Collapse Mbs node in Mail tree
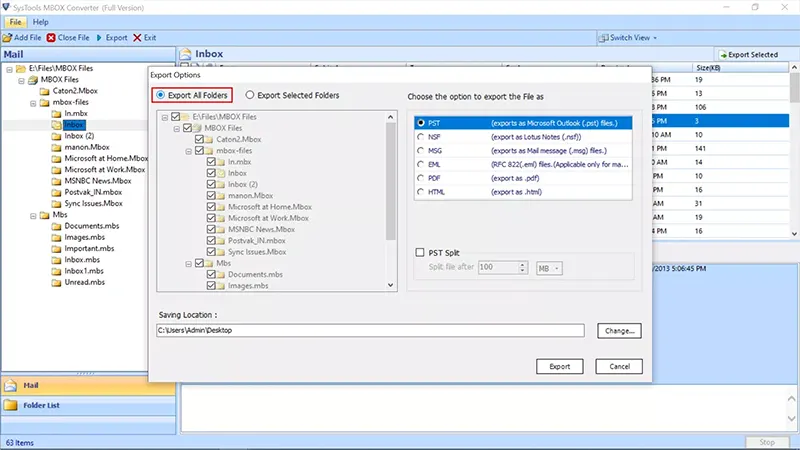This screenshot has width=800, height=450. [x=33, y=215]
